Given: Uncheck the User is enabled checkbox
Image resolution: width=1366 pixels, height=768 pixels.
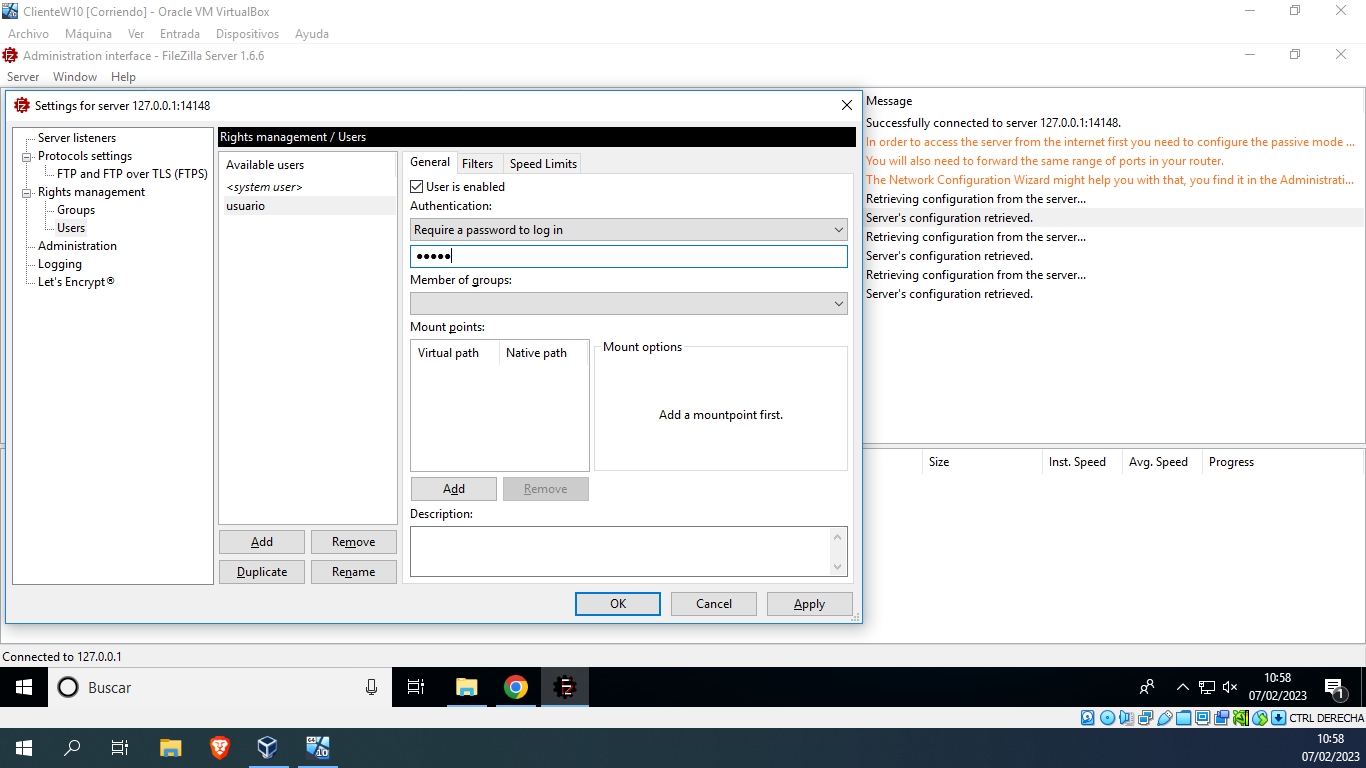Looking at the screenshot, I should pyautogui.click(x=417, y=187).
